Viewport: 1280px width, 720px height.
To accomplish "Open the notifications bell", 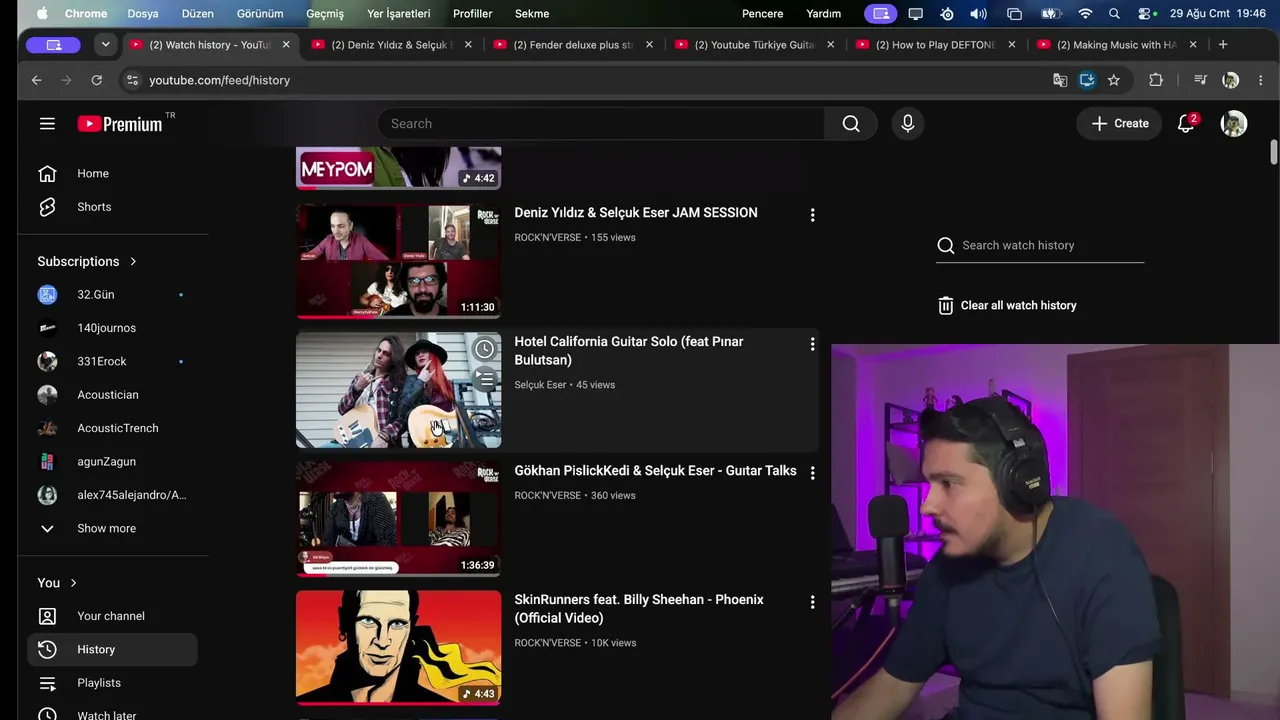I will coord(1186,123).
